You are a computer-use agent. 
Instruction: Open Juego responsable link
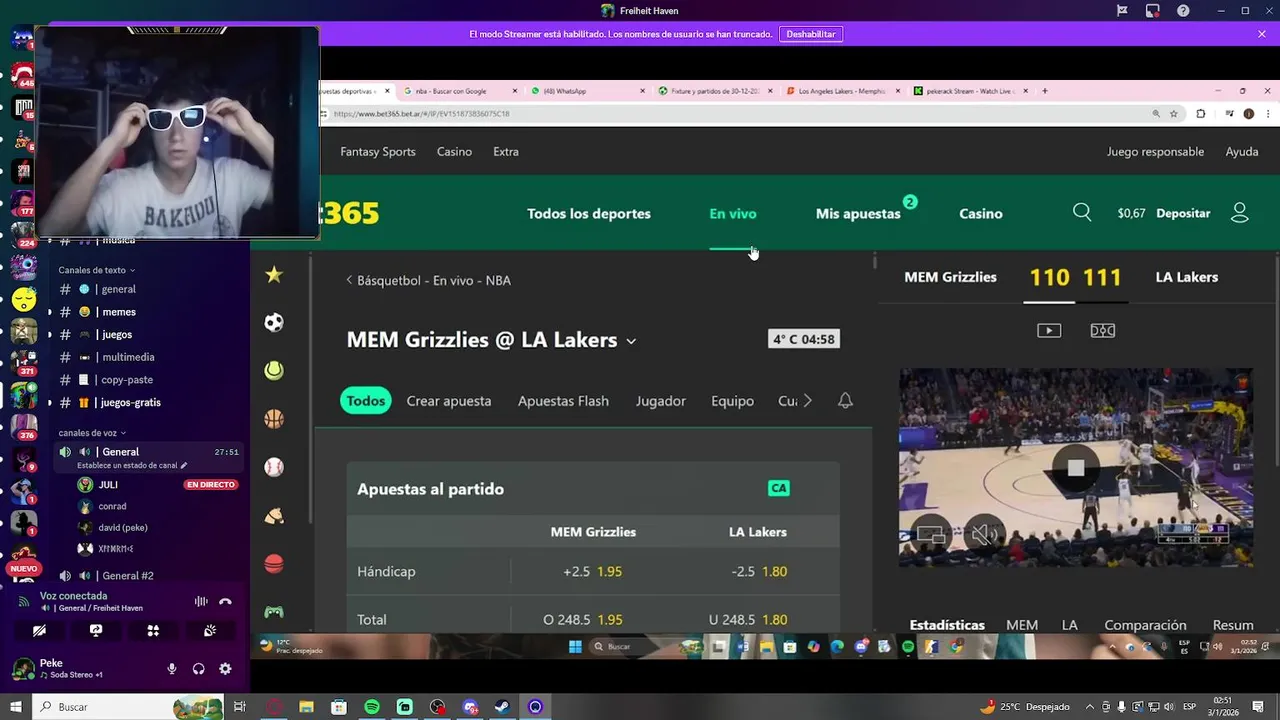pyautogui.click(x=1155, y=152)
